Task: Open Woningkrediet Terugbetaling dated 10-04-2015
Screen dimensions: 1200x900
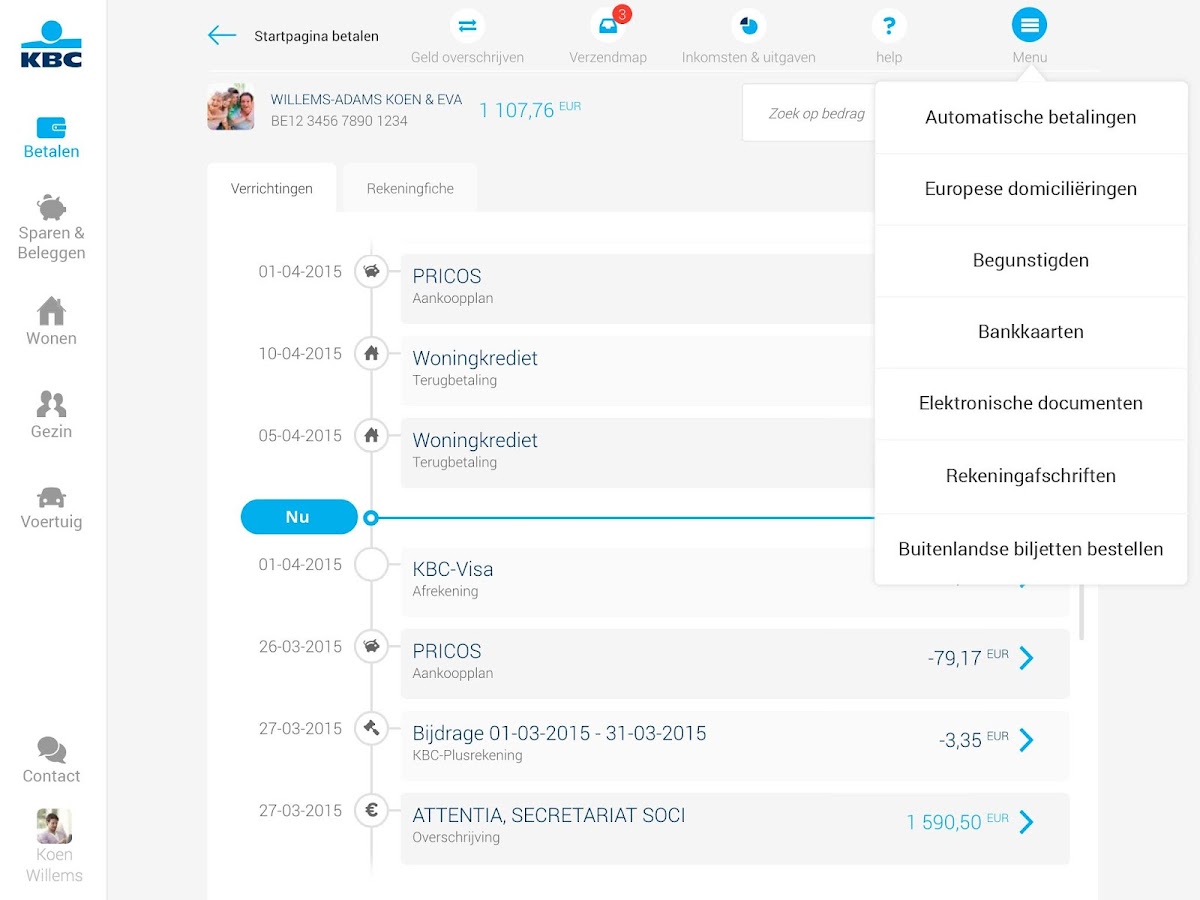Action: [x=638, y=370]
